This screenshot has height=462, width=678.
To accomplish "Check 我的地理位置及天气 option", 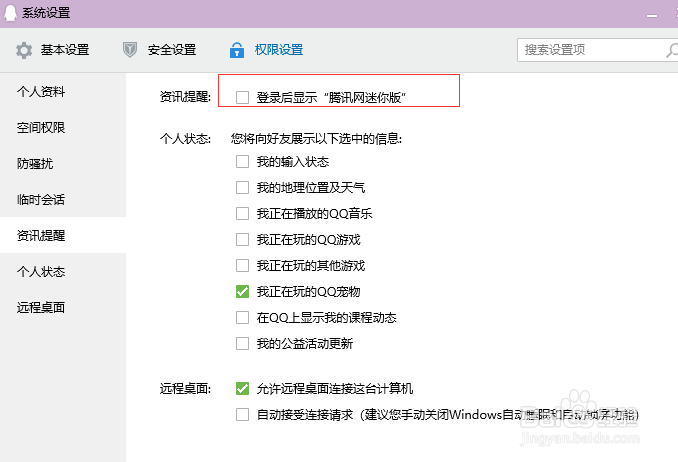I will 242,188.
